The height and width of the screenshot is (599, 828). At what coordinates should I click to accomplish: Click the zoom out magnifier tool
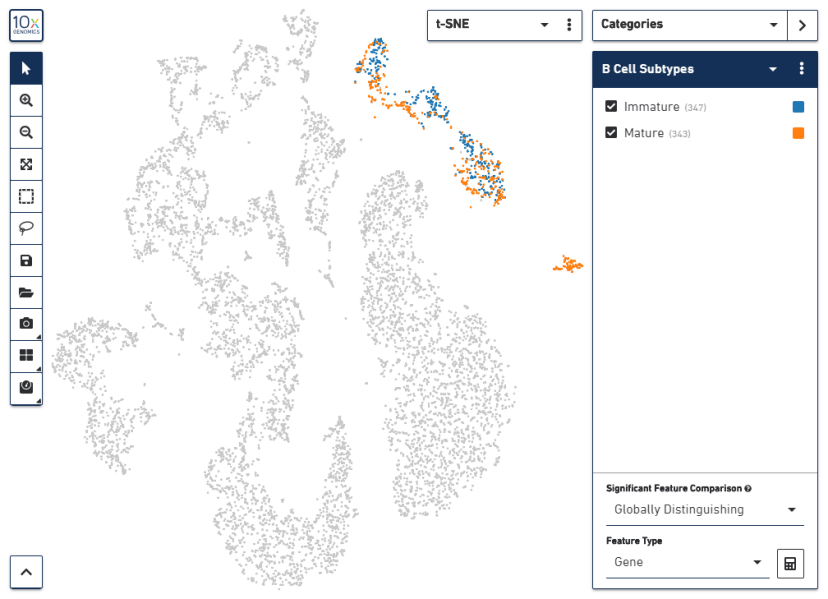(26, 132)
